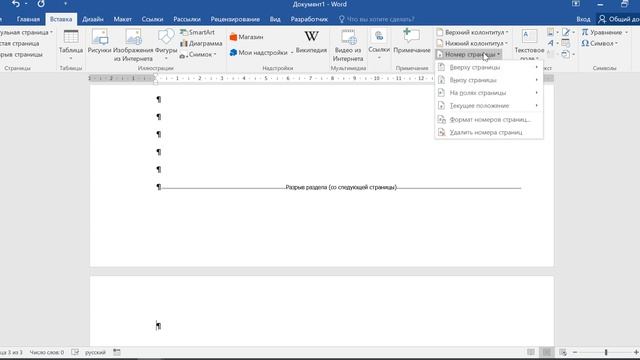
Task: Switch to Print Layout view icon
Action: (x=547, y=352)
